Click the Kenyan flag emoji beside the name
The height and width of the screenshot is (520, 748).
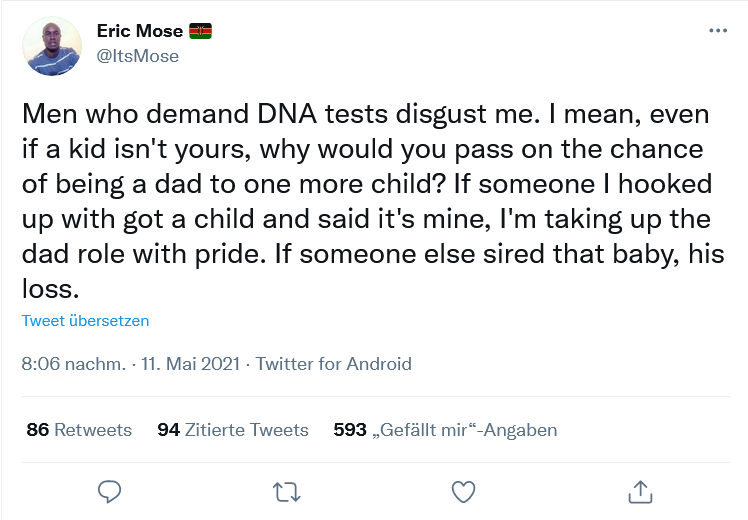click(x=200, y=31)
